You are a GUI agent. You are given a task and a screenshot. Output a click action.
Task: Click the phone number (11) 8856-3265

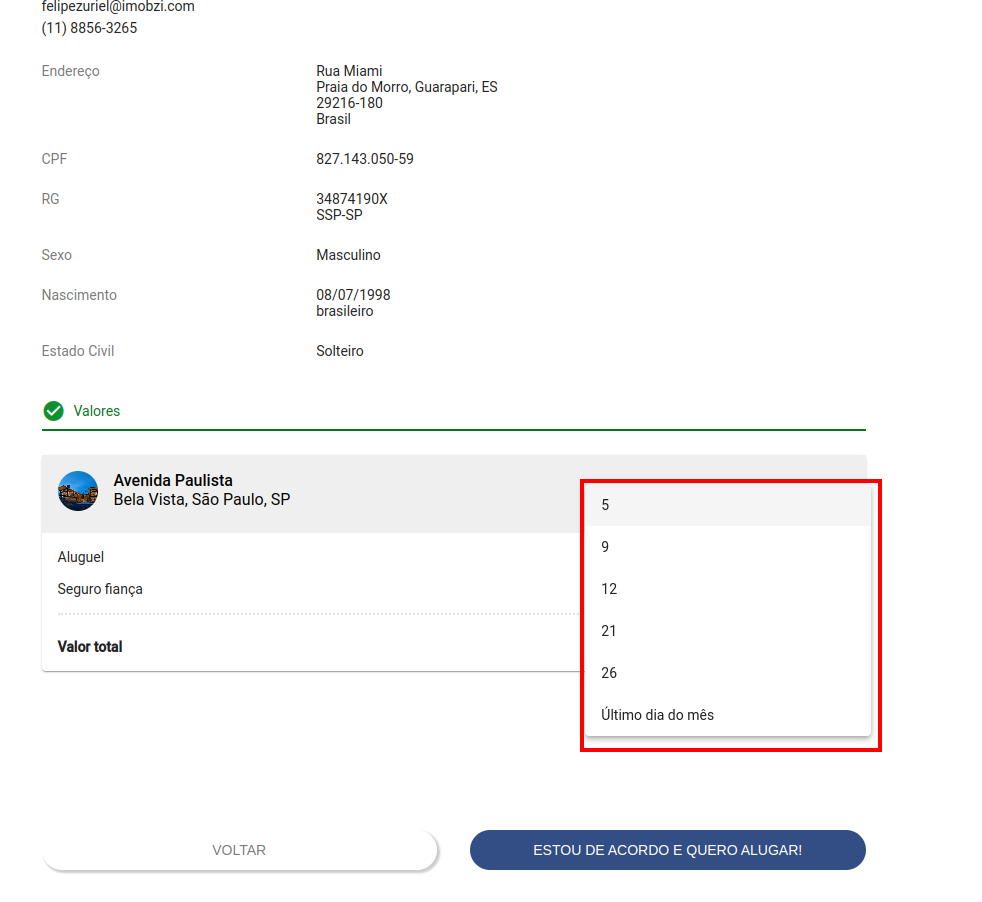point(90,28)
